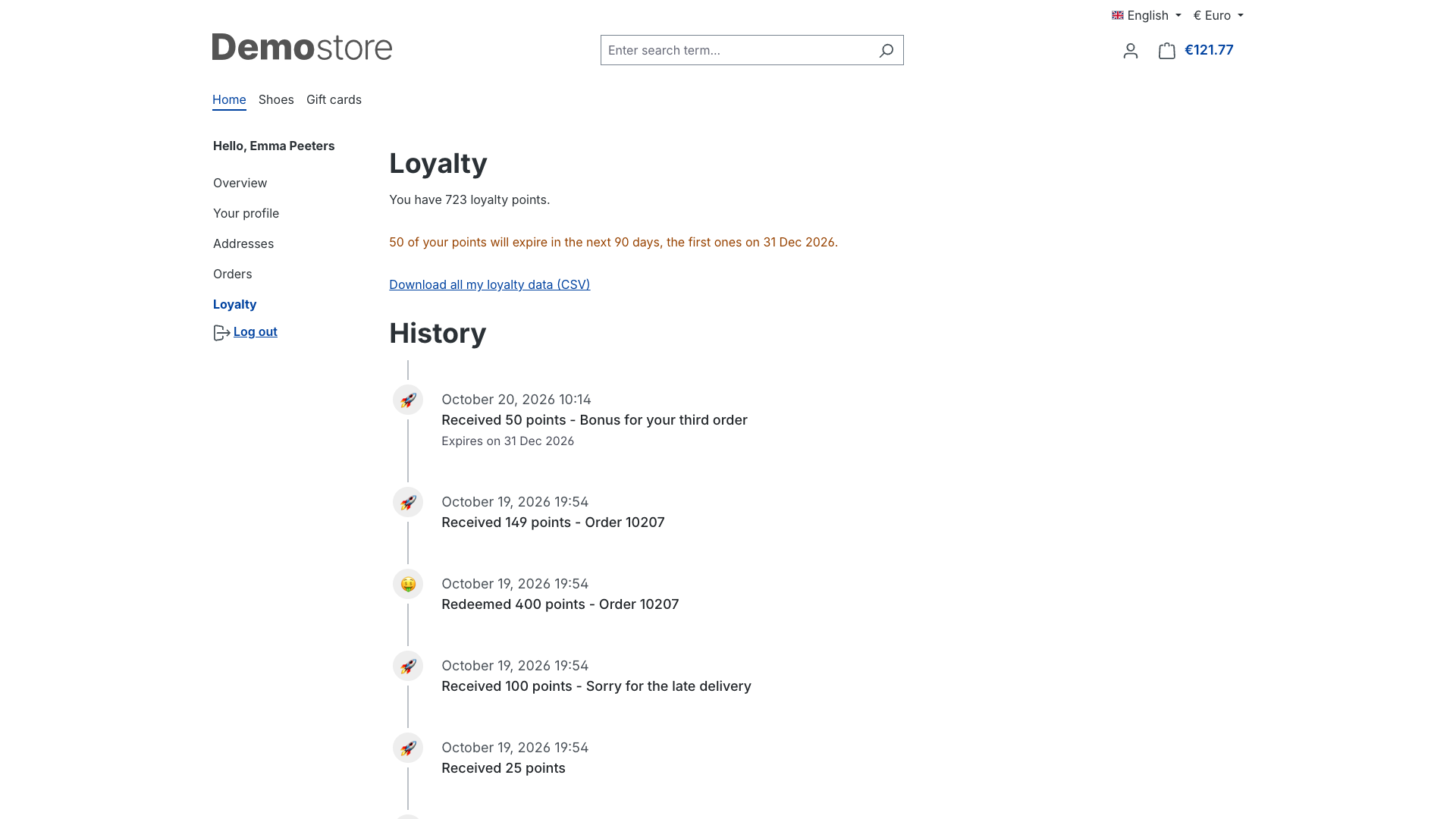
Task: Open Your profile in sidebar
Action: [x=246, y=213]
